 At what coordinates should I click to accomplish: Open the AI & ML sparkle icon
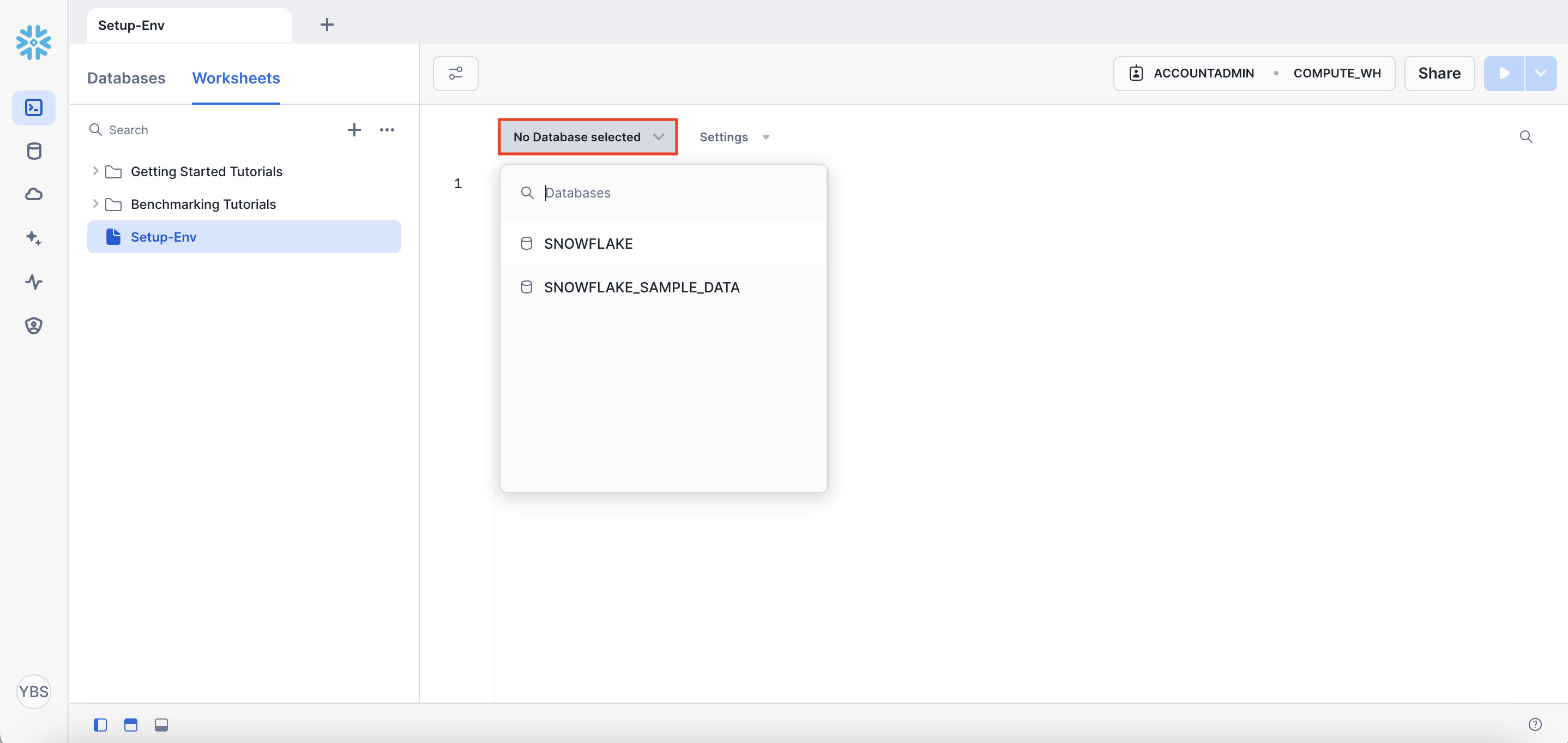pos(34,238)
